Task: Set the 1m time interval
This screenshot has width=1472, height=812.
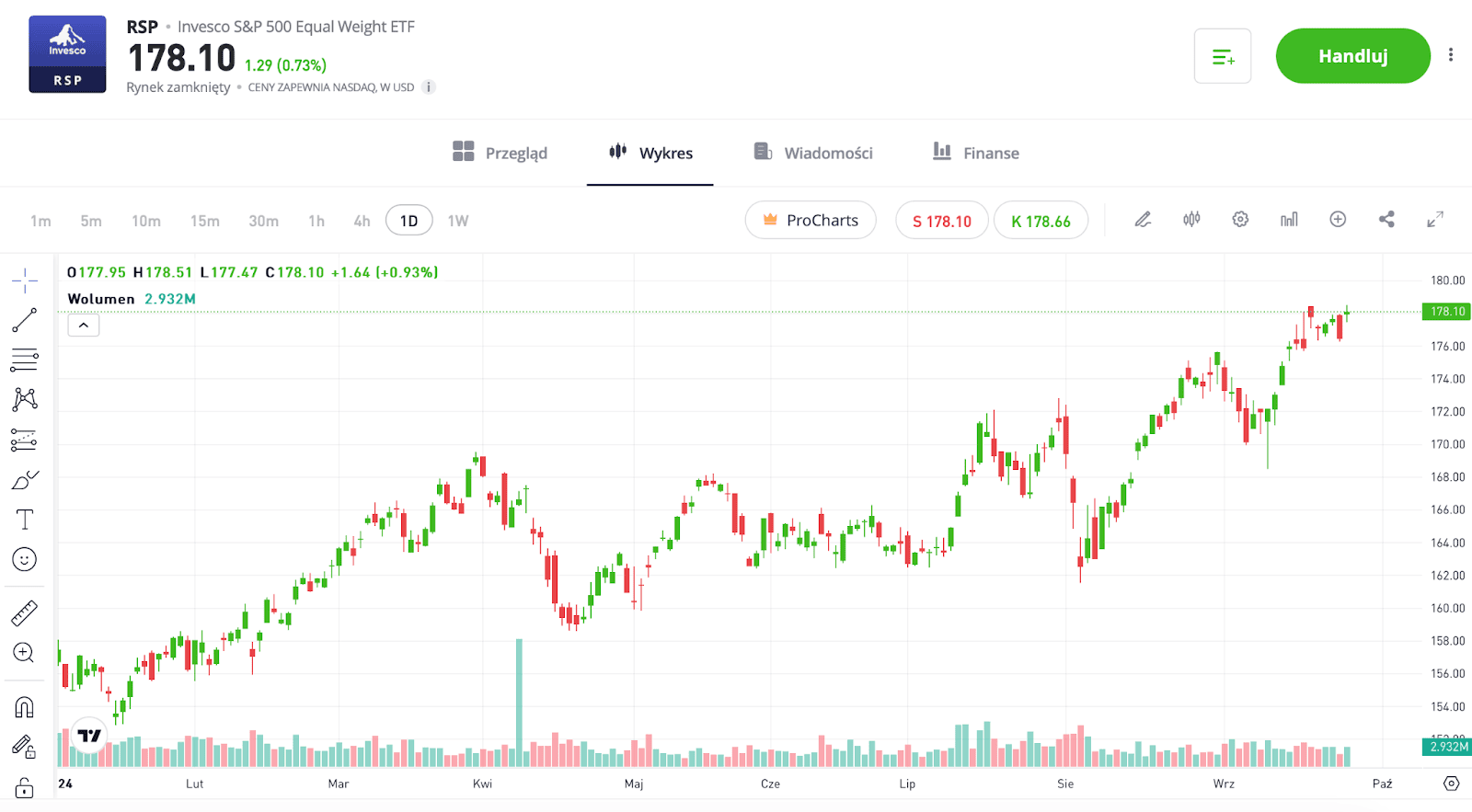Action: pos(40,221)
